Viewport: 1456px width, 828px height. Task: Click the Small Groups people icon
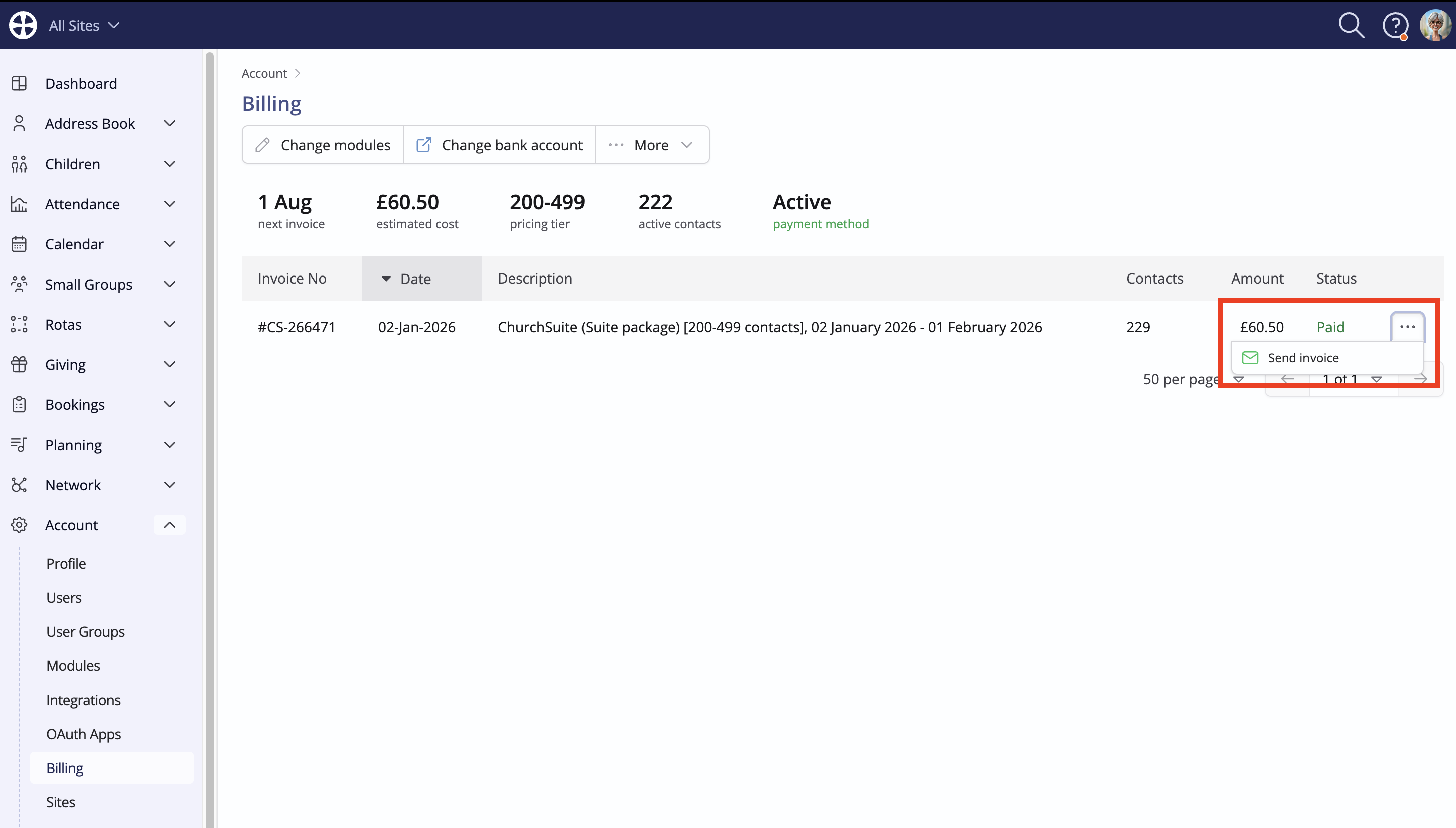(x=20, y=285)
